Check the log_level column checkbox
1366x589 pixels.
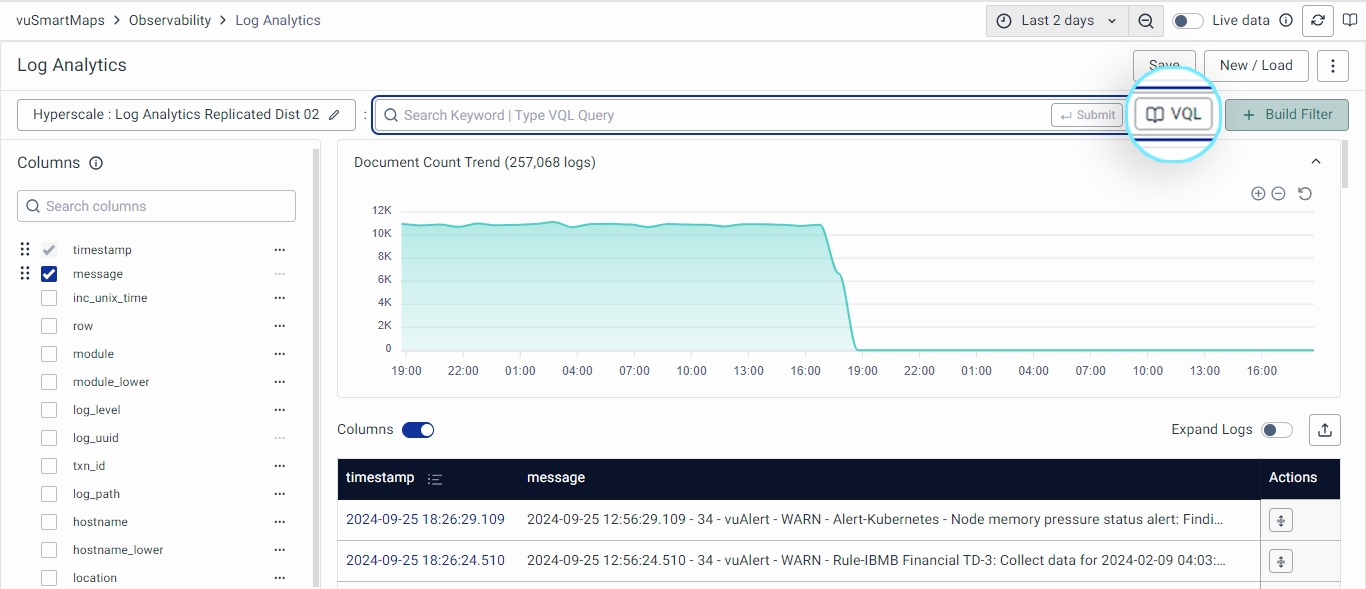[49, 410]
